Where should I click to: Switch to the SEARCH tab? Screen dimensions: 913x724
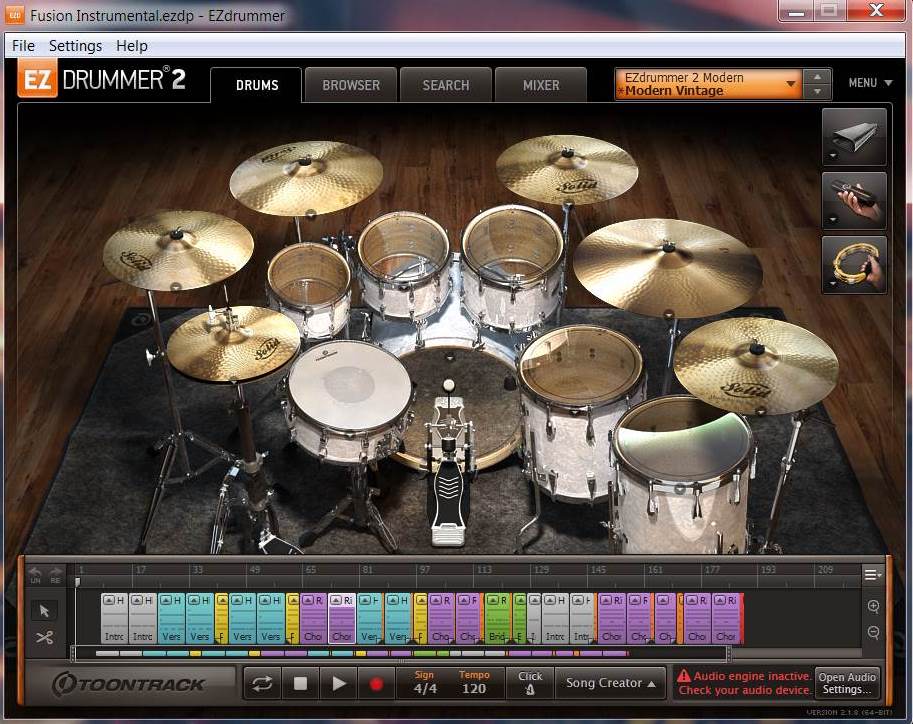[446, 85]
